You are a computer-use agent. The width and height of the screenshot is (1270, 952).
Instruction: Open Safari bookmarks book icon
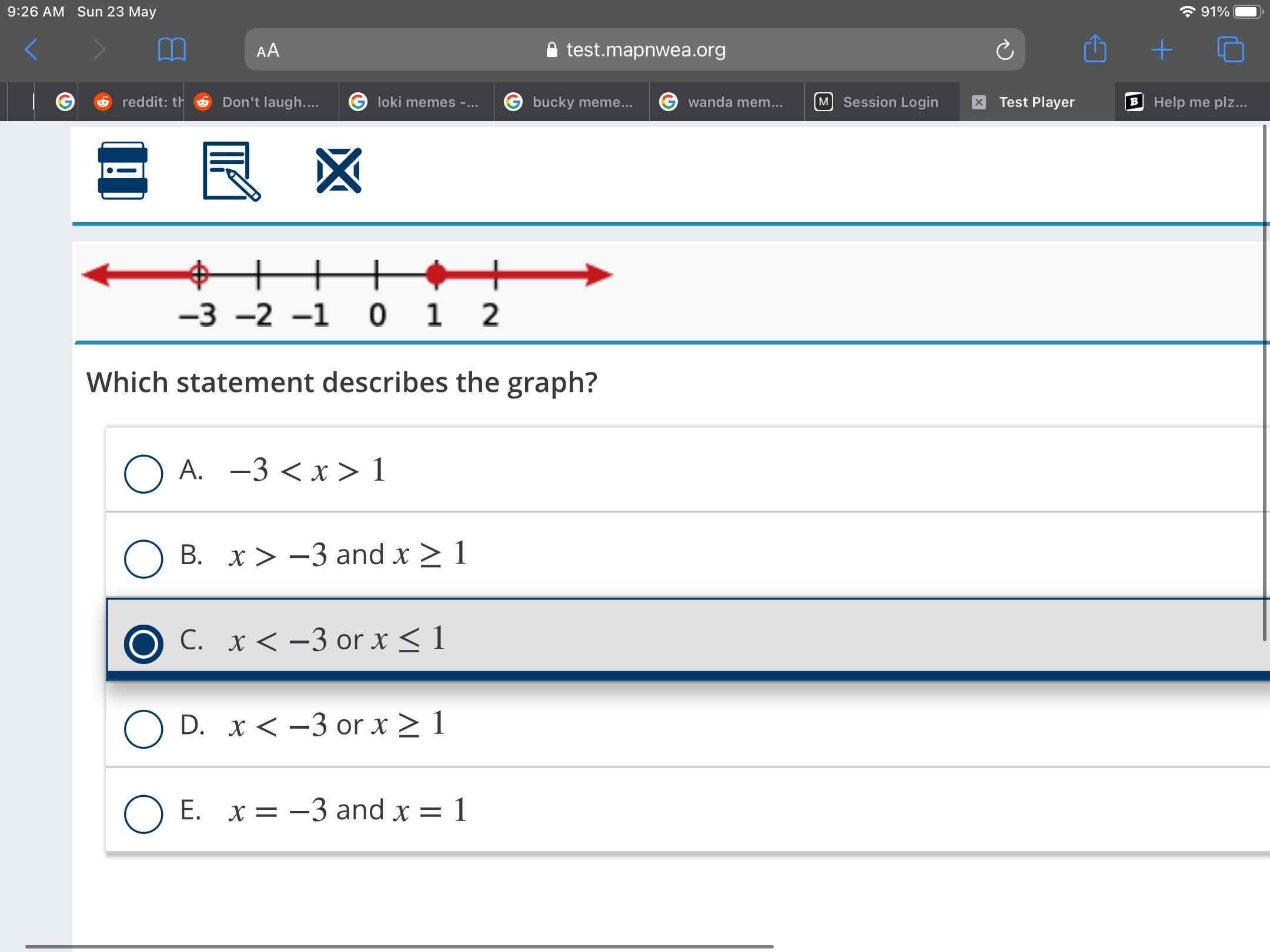pyautogui.click(x=172, y=49)
